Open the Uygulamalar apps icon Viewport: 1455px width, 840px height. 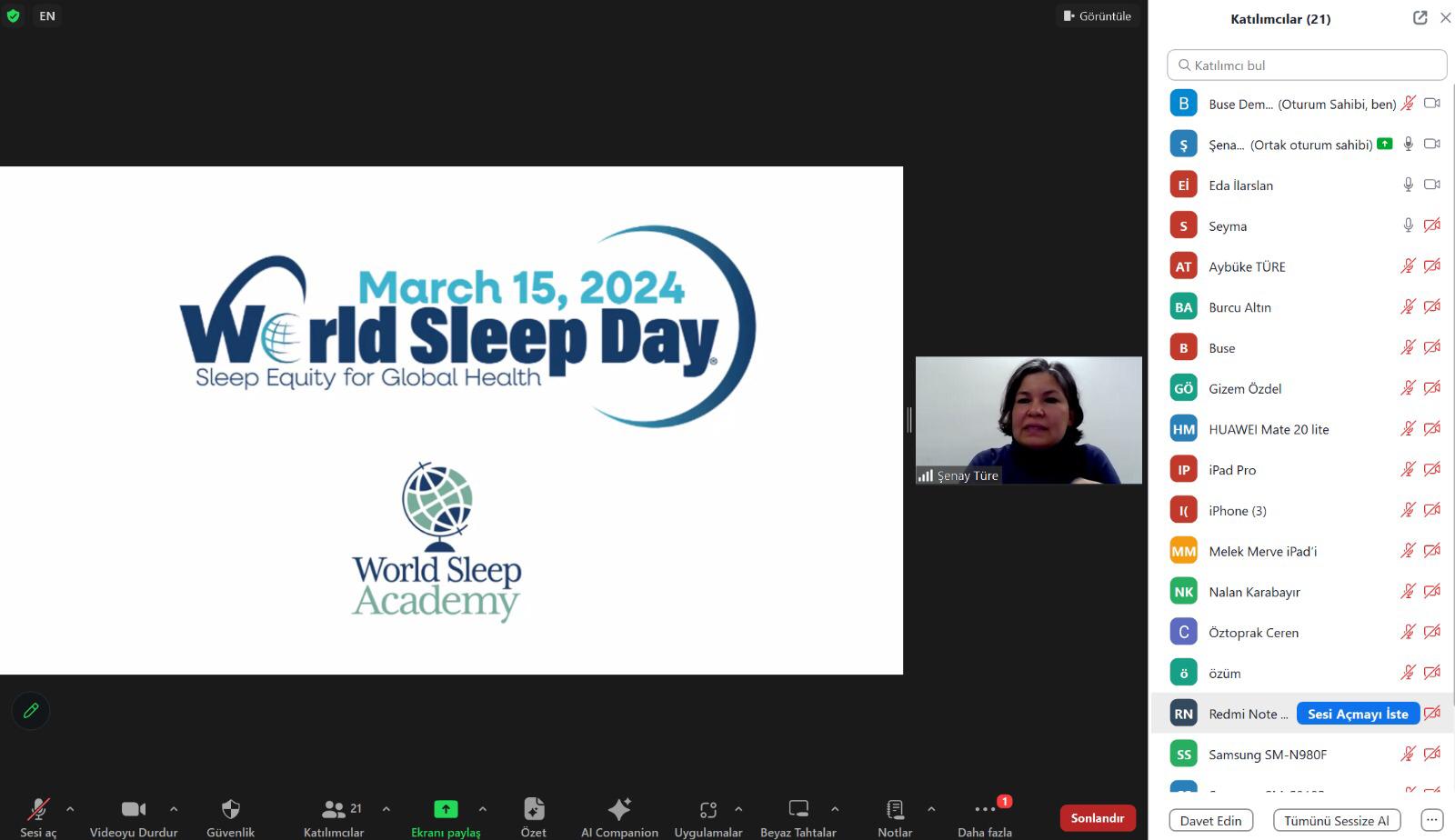(x=707, y=809)
